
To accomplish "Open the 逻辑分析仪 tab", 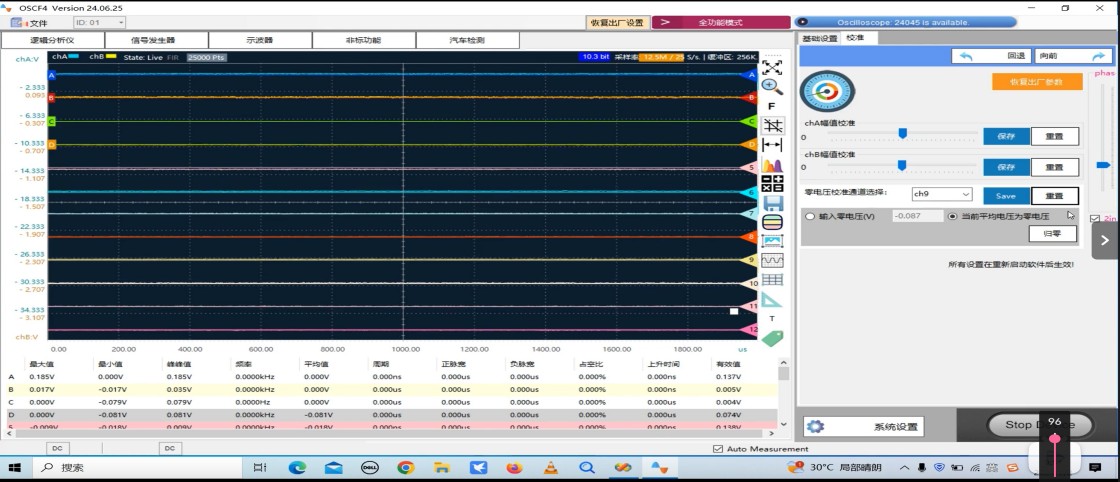I will point(53,40).
